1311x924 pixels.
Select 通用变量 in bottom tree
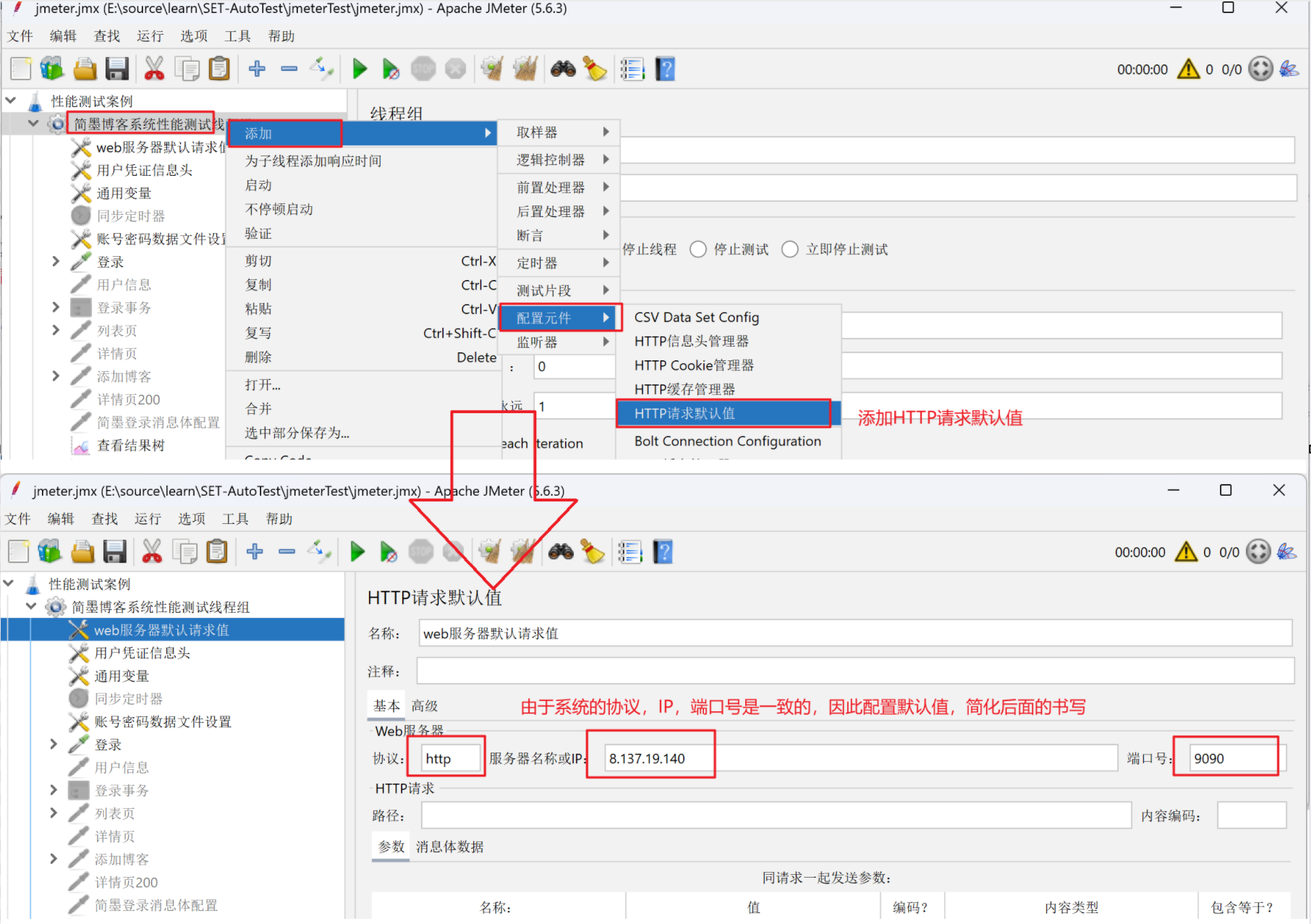click(122, 676)
